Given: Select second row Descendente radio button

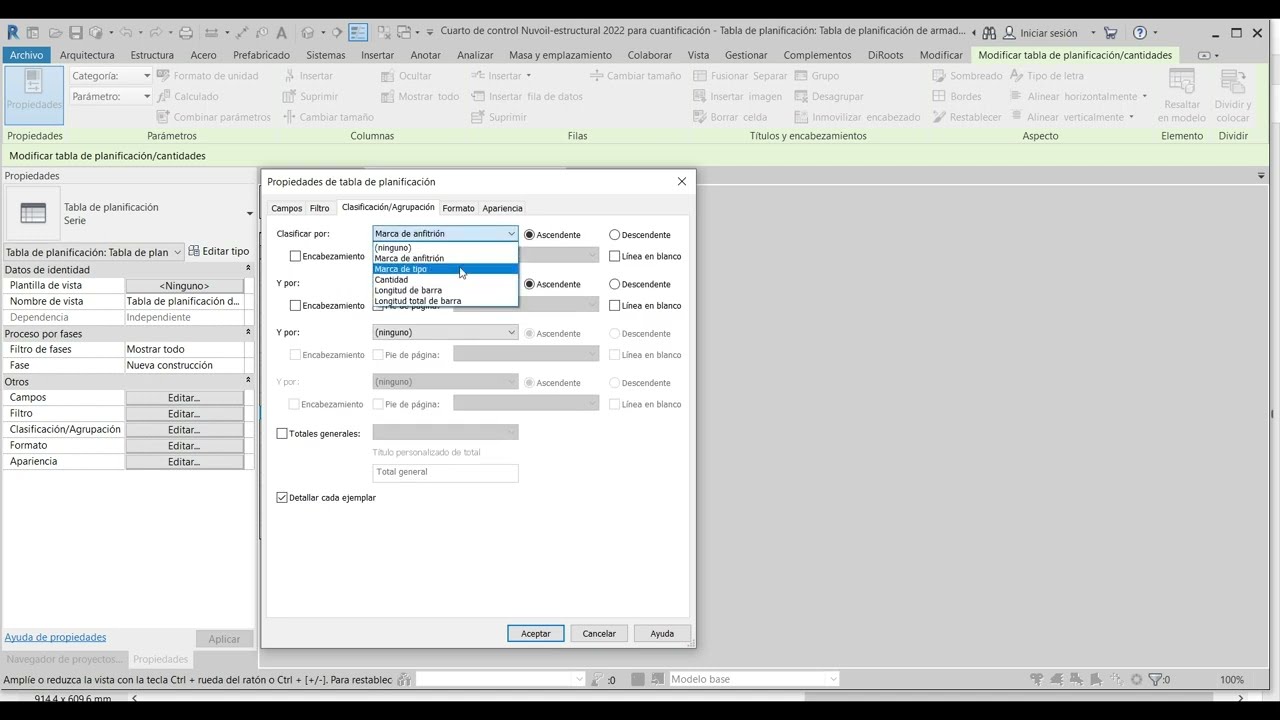Looking at the screenshot, I should pyautogui.click(x=615, y=284).
